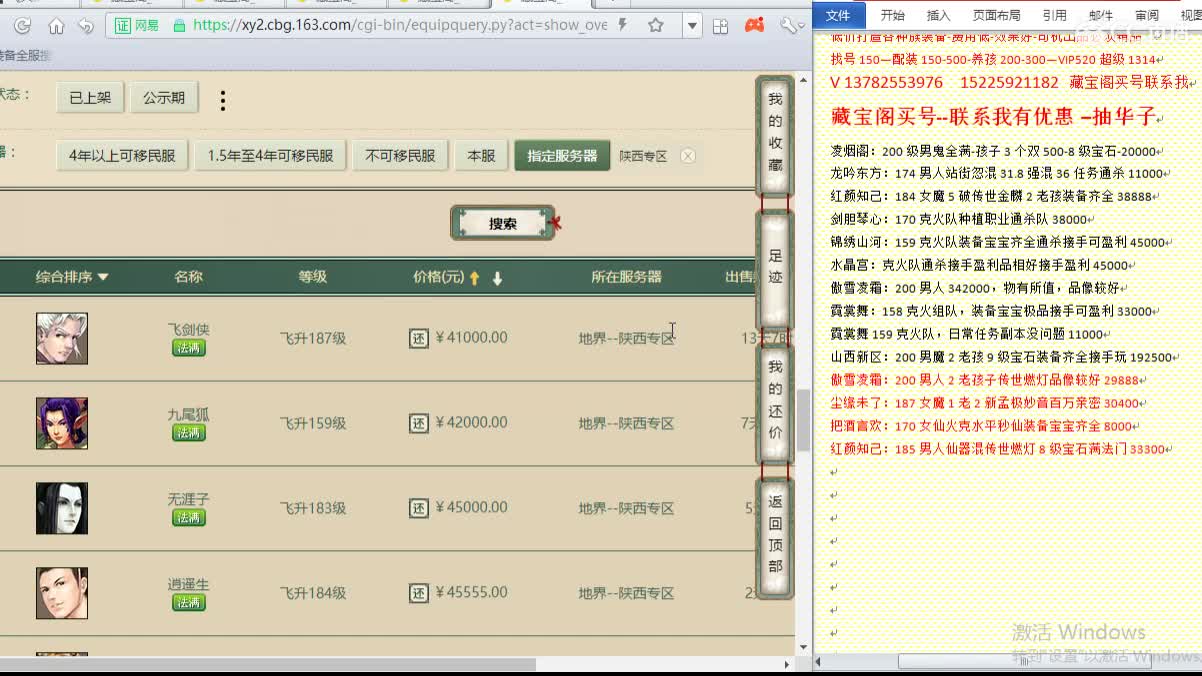Open the address bar history dropdown arrow

click(x=691, y=26)
